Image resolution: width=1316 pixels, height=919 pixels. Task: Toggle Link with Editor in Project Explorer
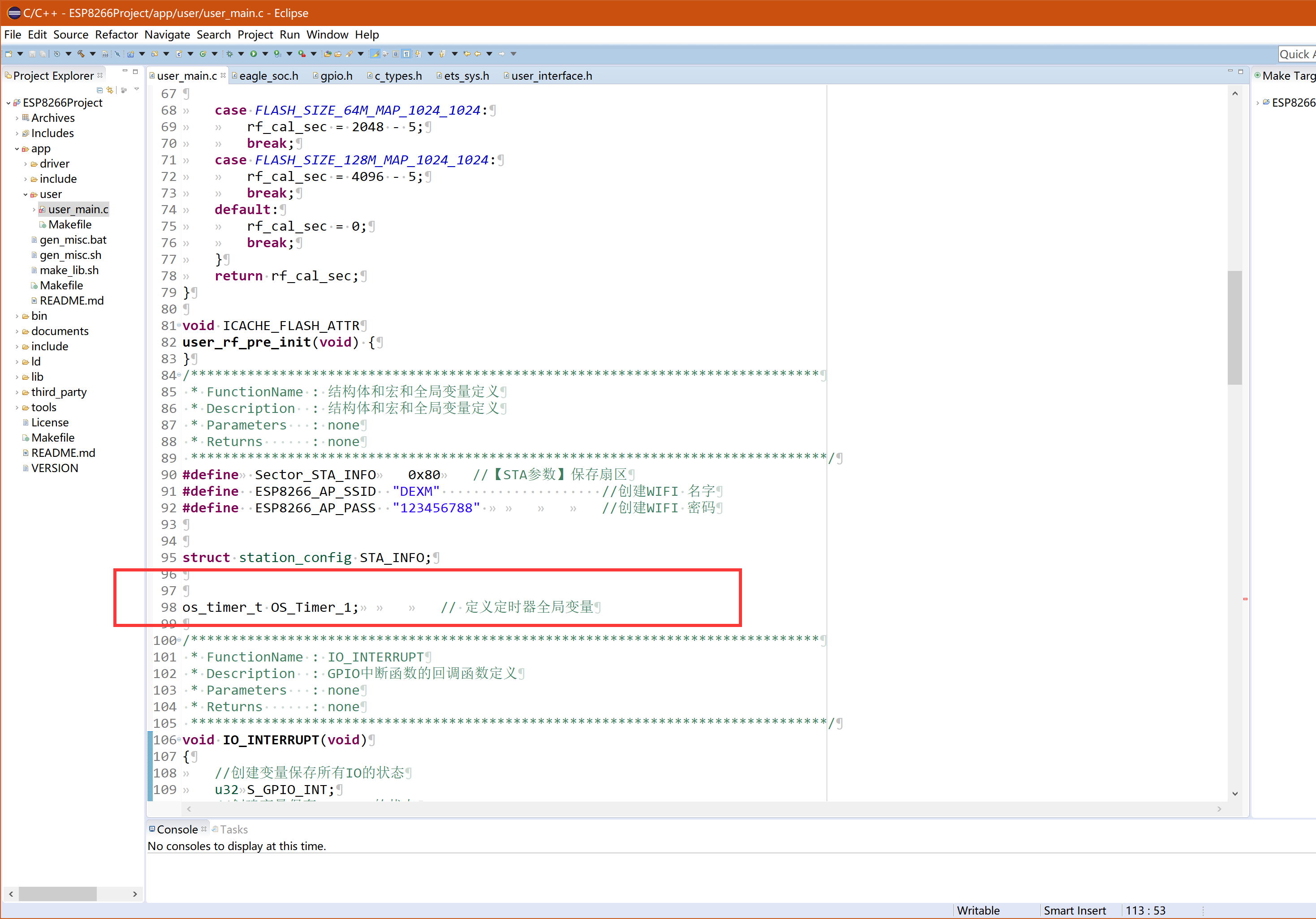tap(110, 90)
